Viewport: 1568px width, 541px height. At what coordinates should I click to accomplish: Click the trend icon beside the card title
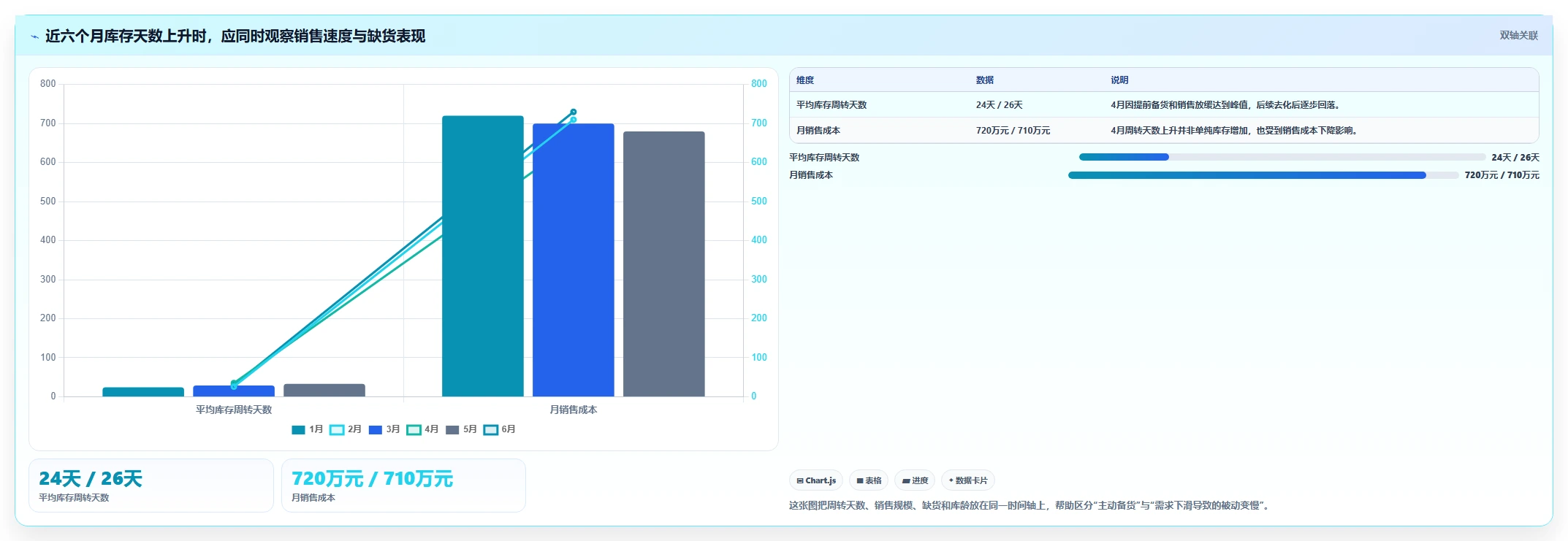(34, 37)
